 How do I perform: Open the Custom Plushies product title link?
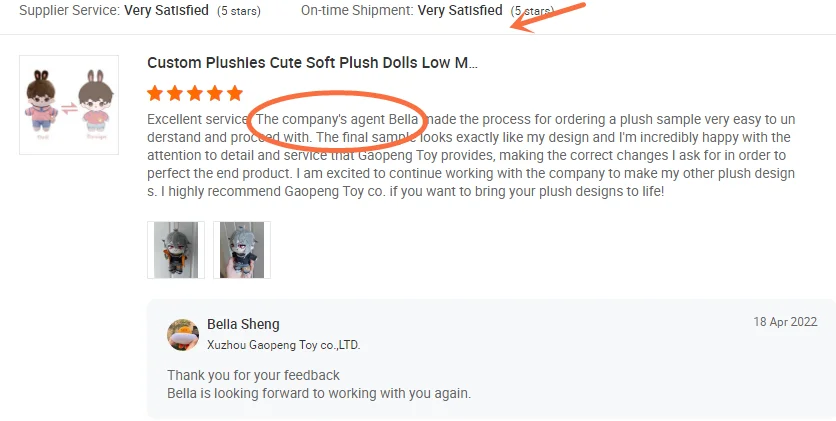(312, 62)
